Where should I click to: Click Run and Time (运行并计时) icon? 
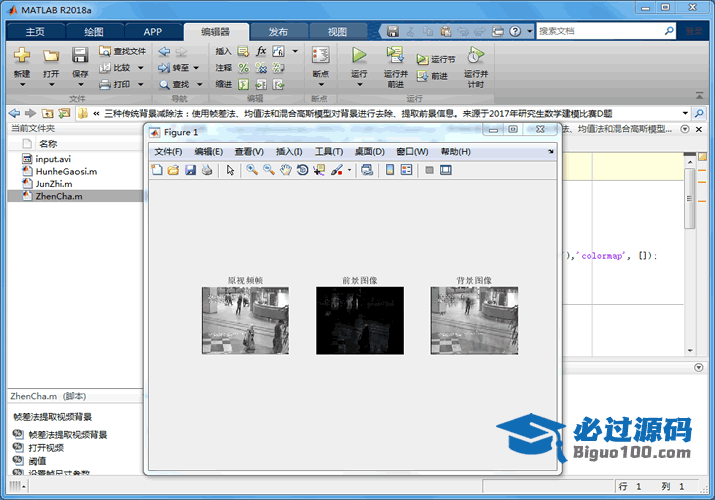(x=475, y=55)
